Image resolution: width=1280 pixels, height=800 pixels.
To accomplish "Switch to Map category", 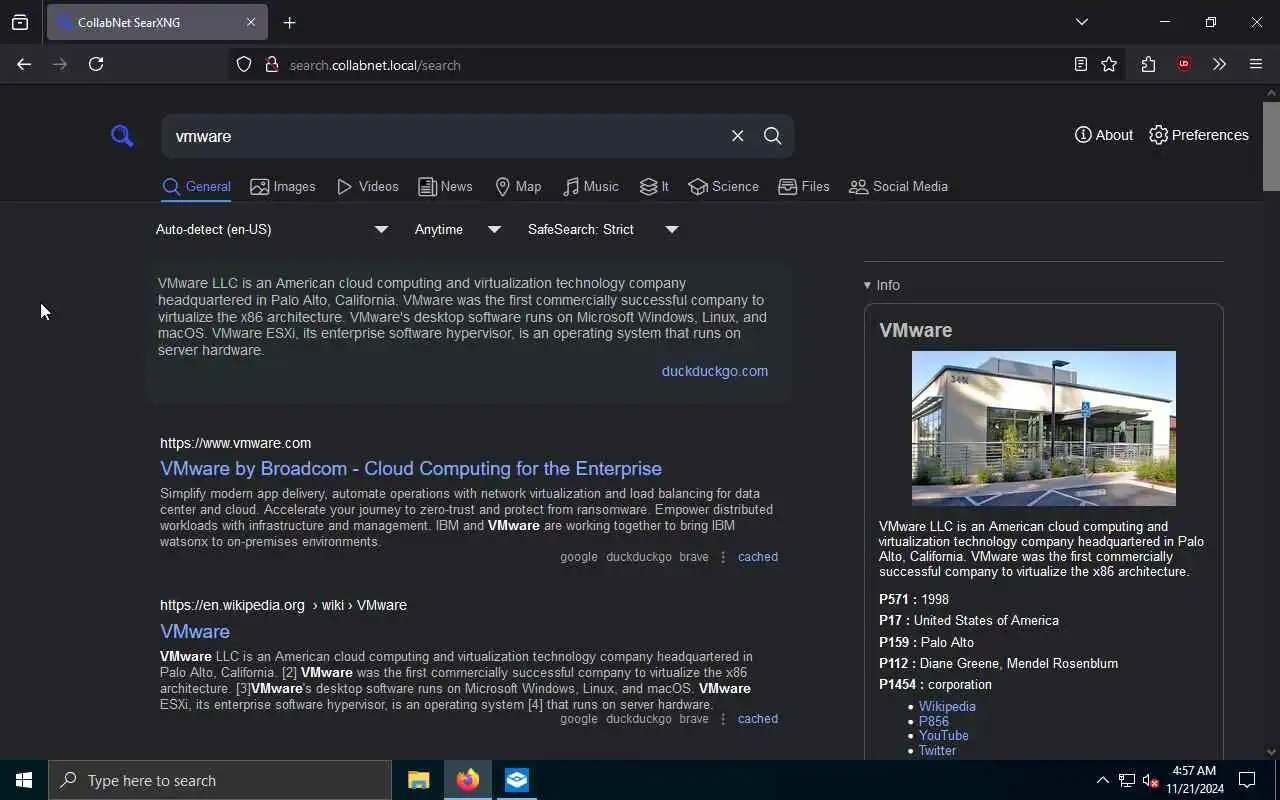I will coord(518,187).
